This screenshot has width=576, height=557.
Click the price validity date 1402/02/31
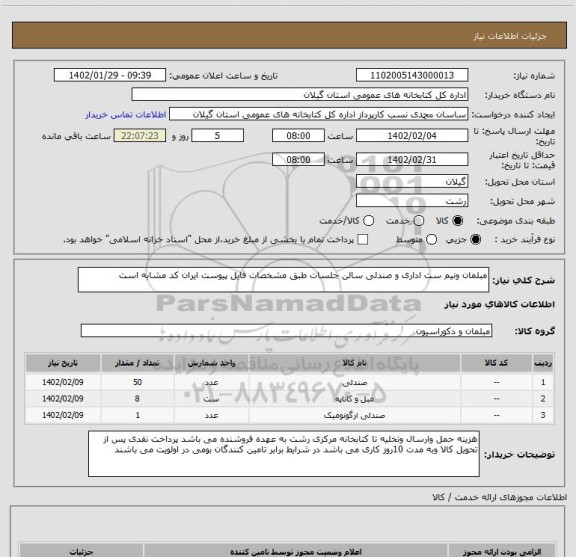click(x=412, y=159)
